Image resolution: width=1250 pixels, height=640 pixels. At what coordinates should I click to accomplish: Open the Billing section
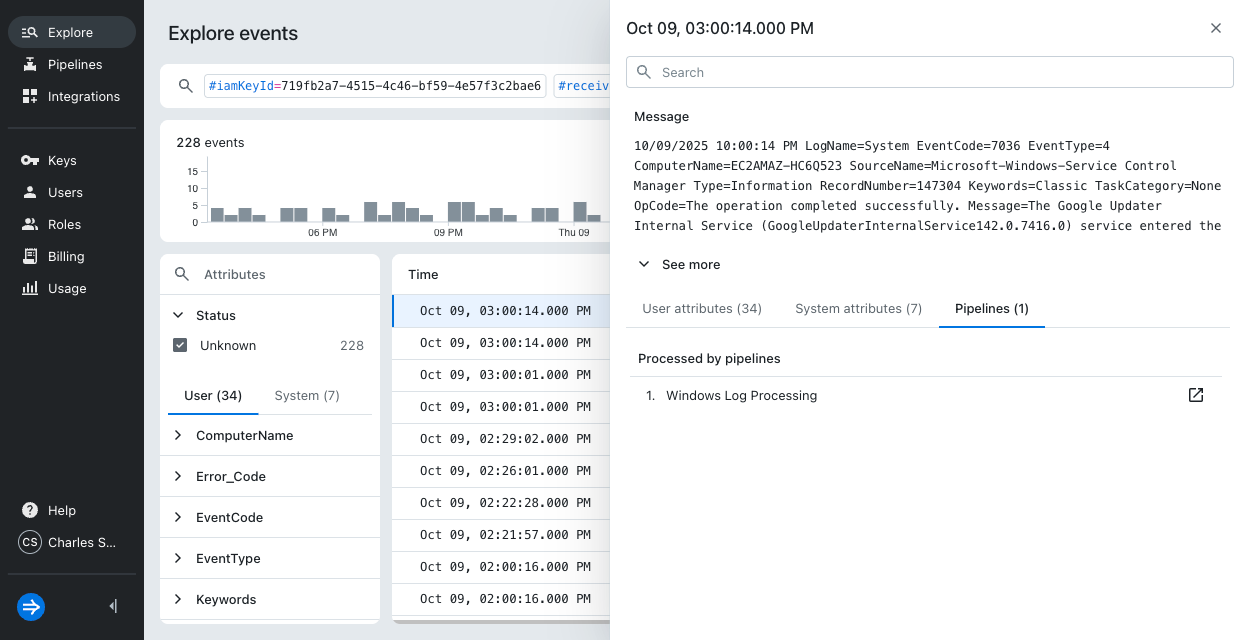point(66,256)
